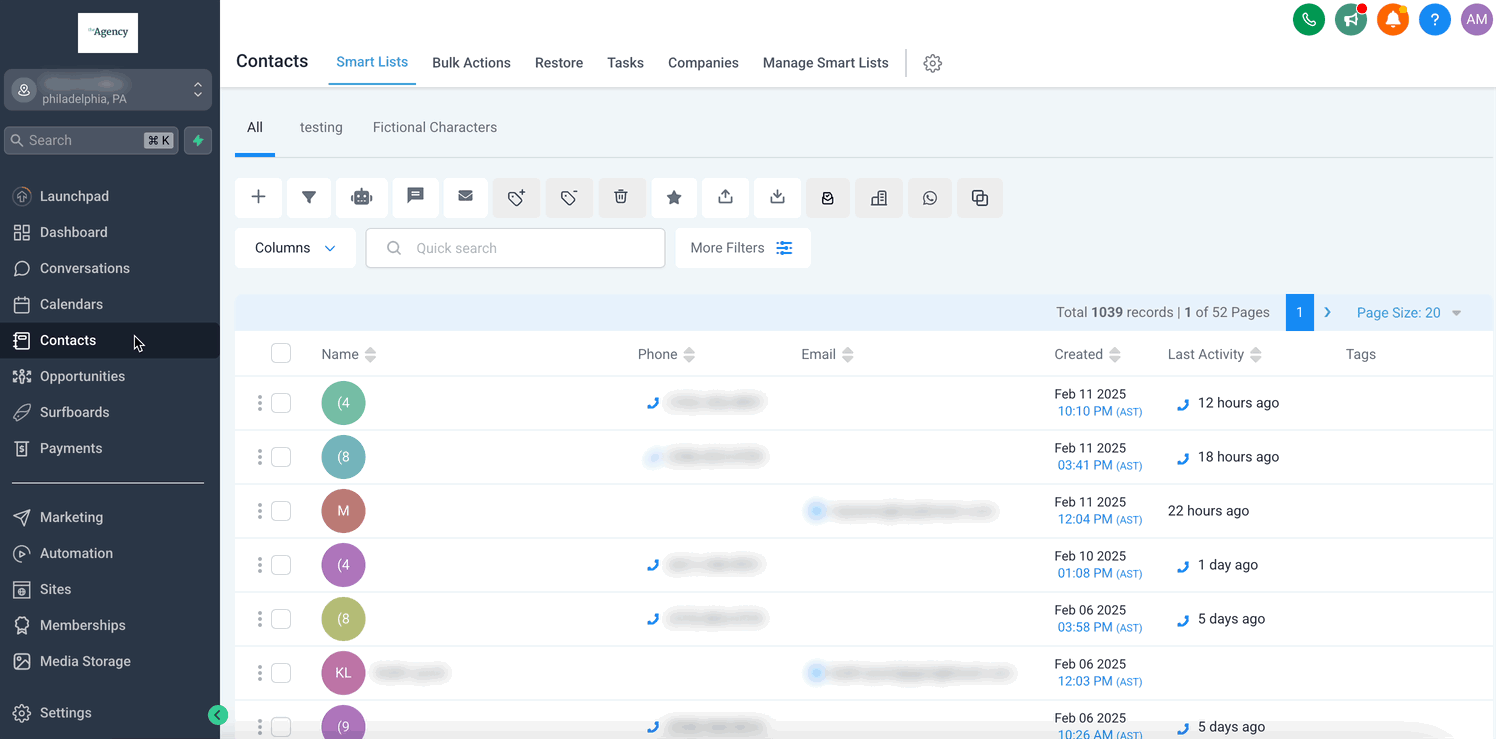This screenshot has height=739, width=1496.
Task: Collapse the sidebar with the green arrow
Action: click(x=218, y=714)
